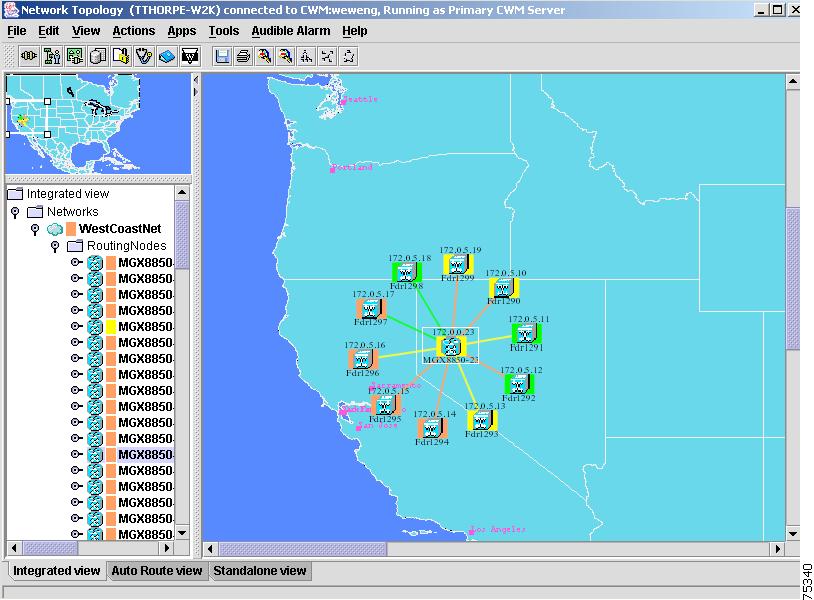Viewport: 814px width, 600px height.
Task: Click the Seattle city marker
Action: tap(343, 101)
